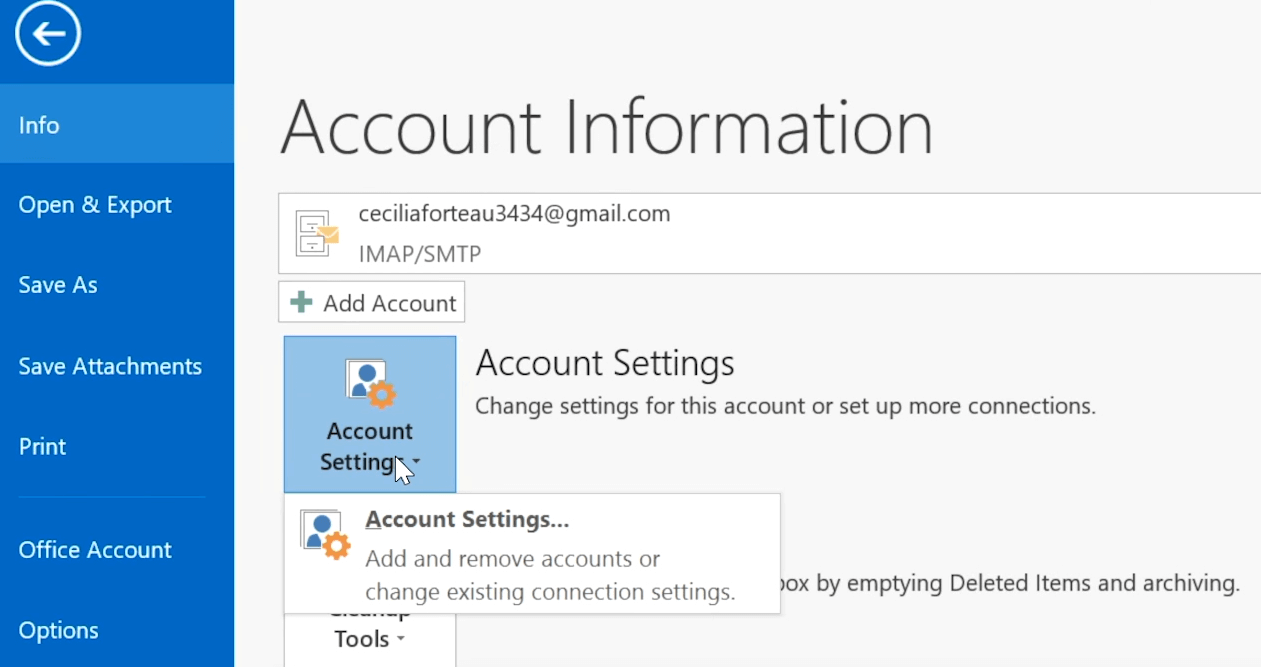Open the Open & Export section
The height and width of the screenshot is (667, 1261).
[117, 205]
